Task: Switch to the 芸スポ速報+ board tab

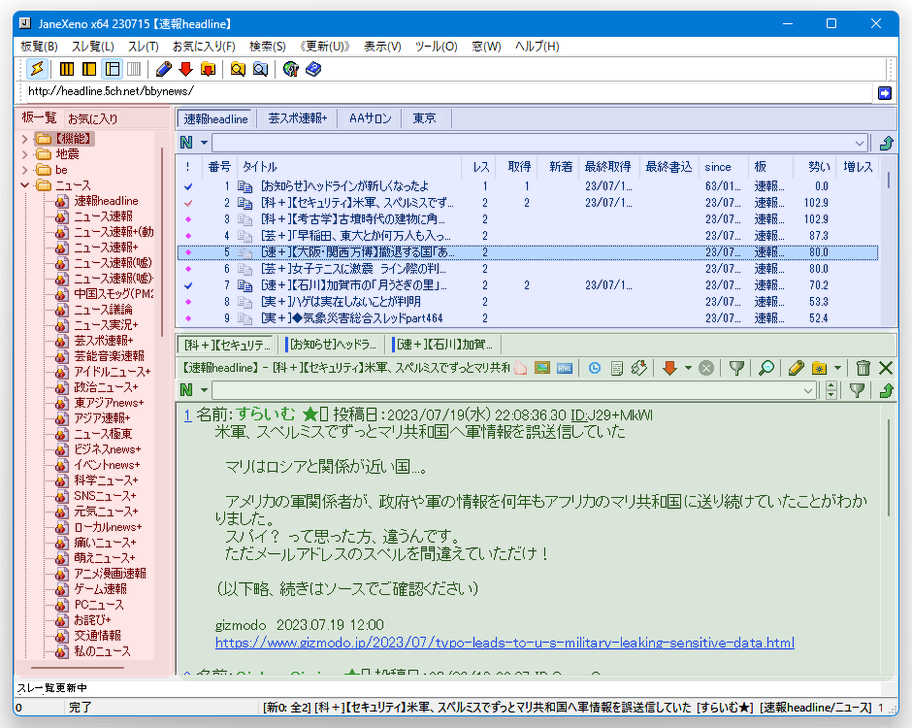Action: 297,119
